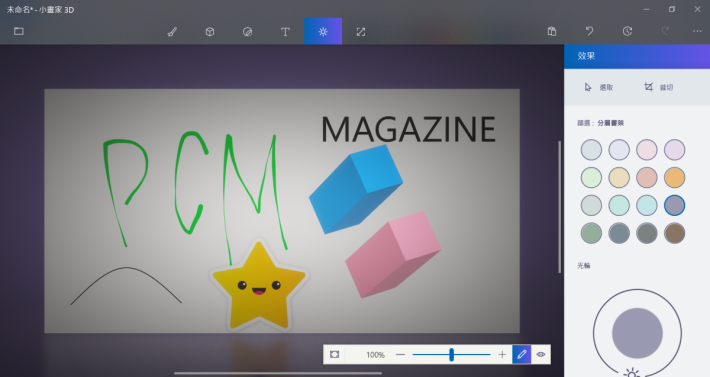Open the folder menu icon
Screen dimensions: 710x377
click(x=19, y=31)
